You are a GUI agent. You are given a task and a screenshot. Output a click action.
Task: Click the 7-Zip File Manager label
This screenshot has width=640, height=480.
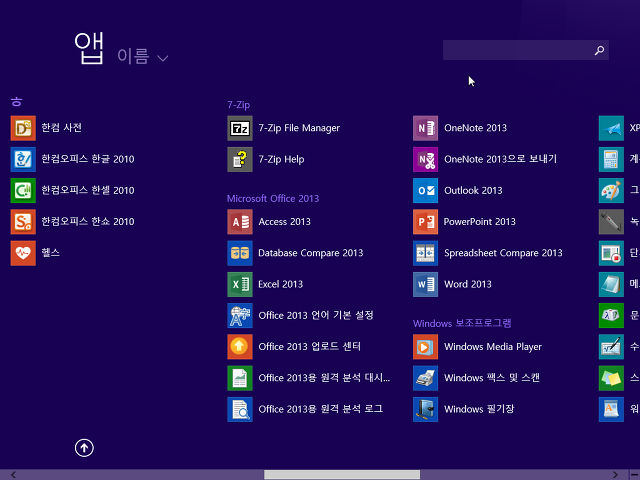[299, 128]
